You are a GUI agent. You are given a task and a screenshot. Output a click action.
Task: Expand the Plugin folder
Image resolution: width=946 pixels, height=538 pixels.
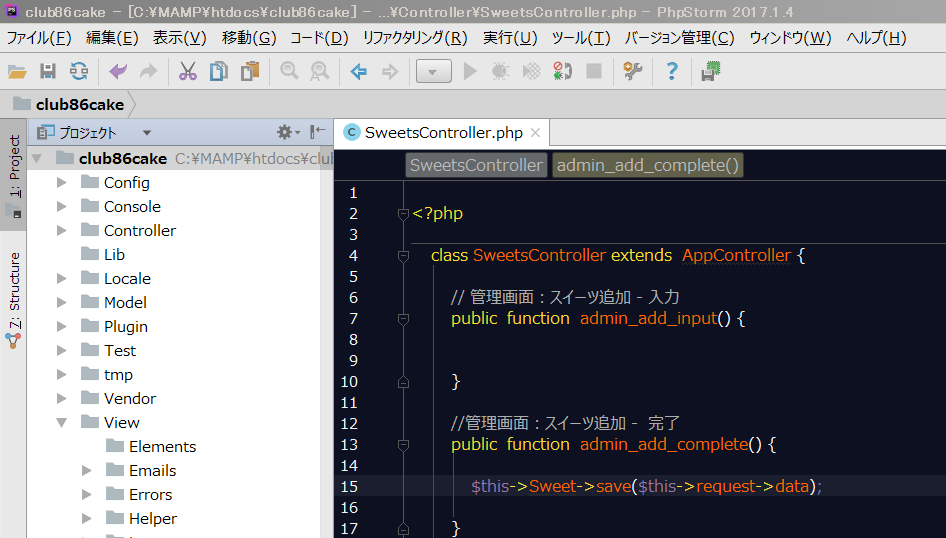coord(62,326)
